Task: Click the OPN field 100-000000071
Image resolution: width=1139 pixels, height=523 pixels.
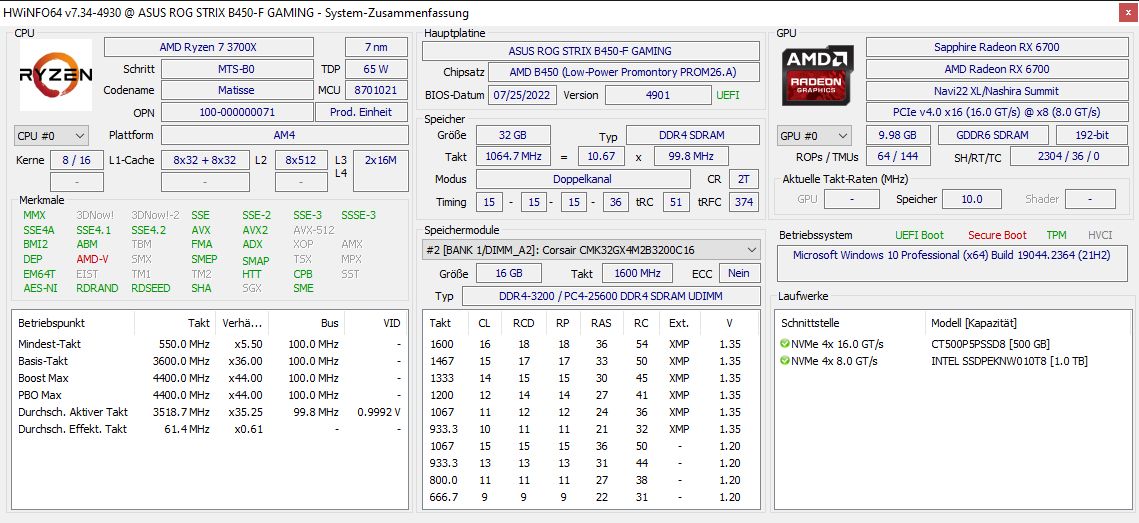Action: pyautogui.click(x=236, y=113)
